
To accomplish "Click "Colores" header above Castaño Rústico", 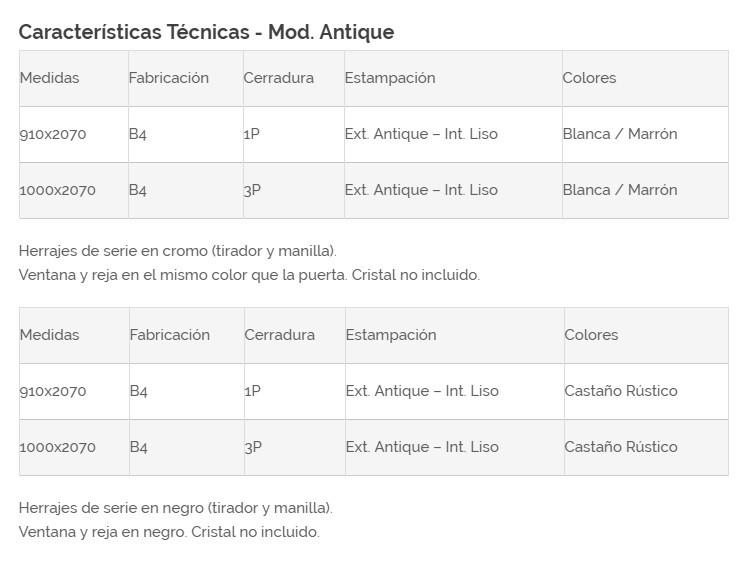I will point(591,335).
